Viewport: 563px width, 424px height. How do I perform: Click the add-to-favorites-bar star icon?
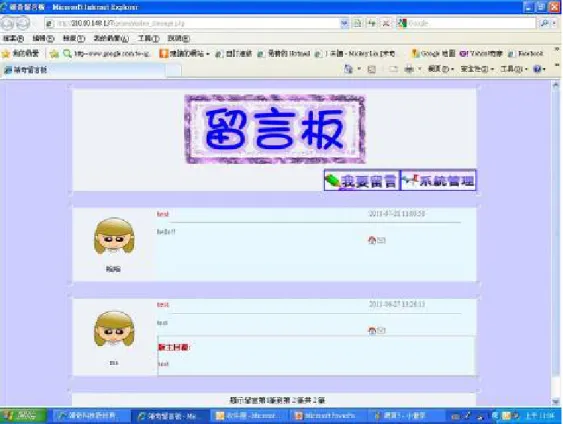[x=54, y=53]
